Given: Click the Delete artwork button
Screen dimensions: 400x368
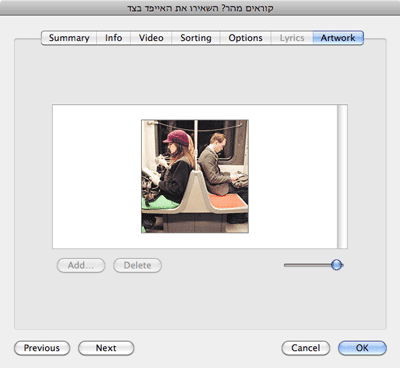Looking at the screenshot, I should [x=137, y=266].
